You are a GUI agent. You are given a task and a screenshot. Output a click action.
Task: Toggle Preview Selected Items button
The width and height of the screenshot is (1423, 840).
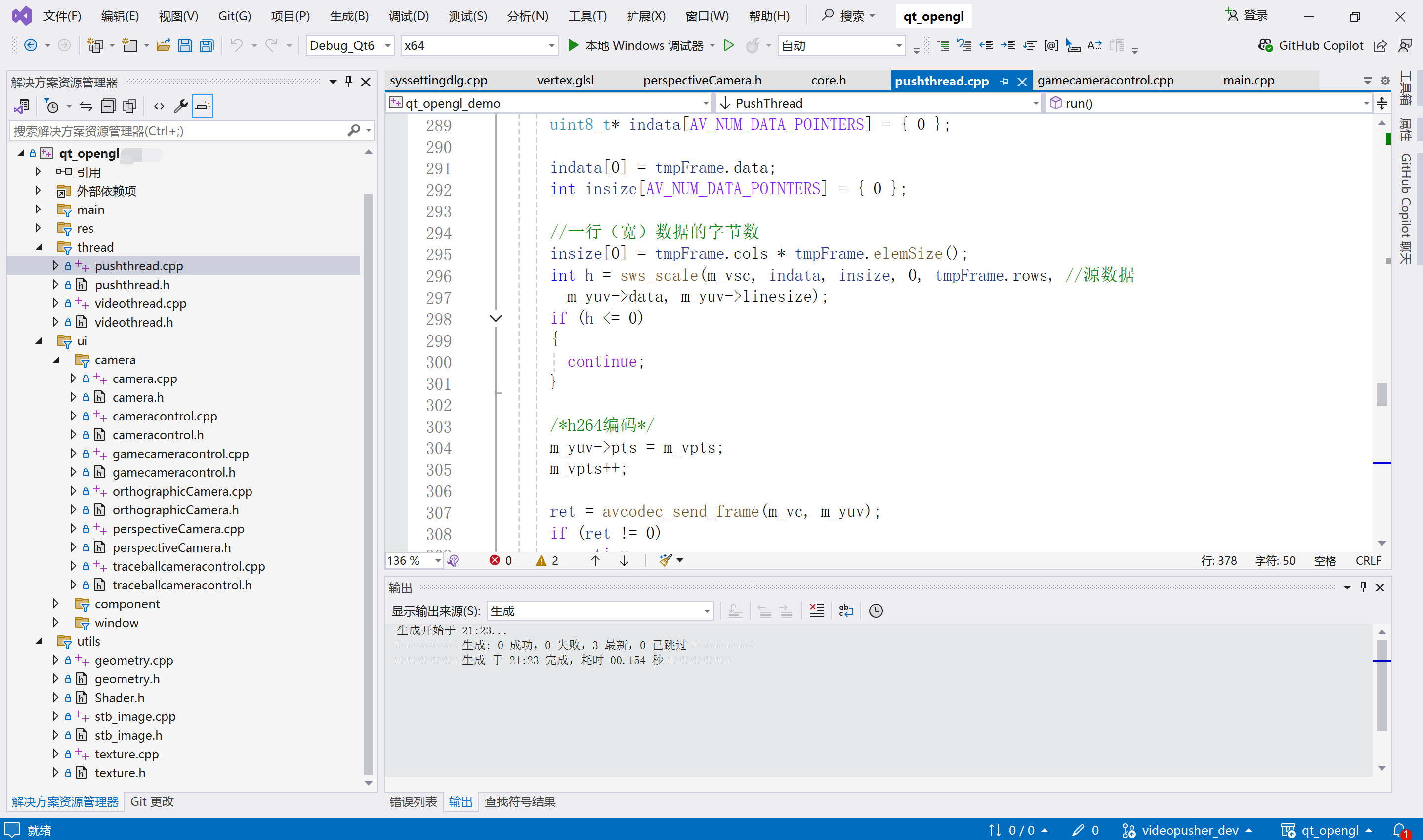[x=202, y=106]
